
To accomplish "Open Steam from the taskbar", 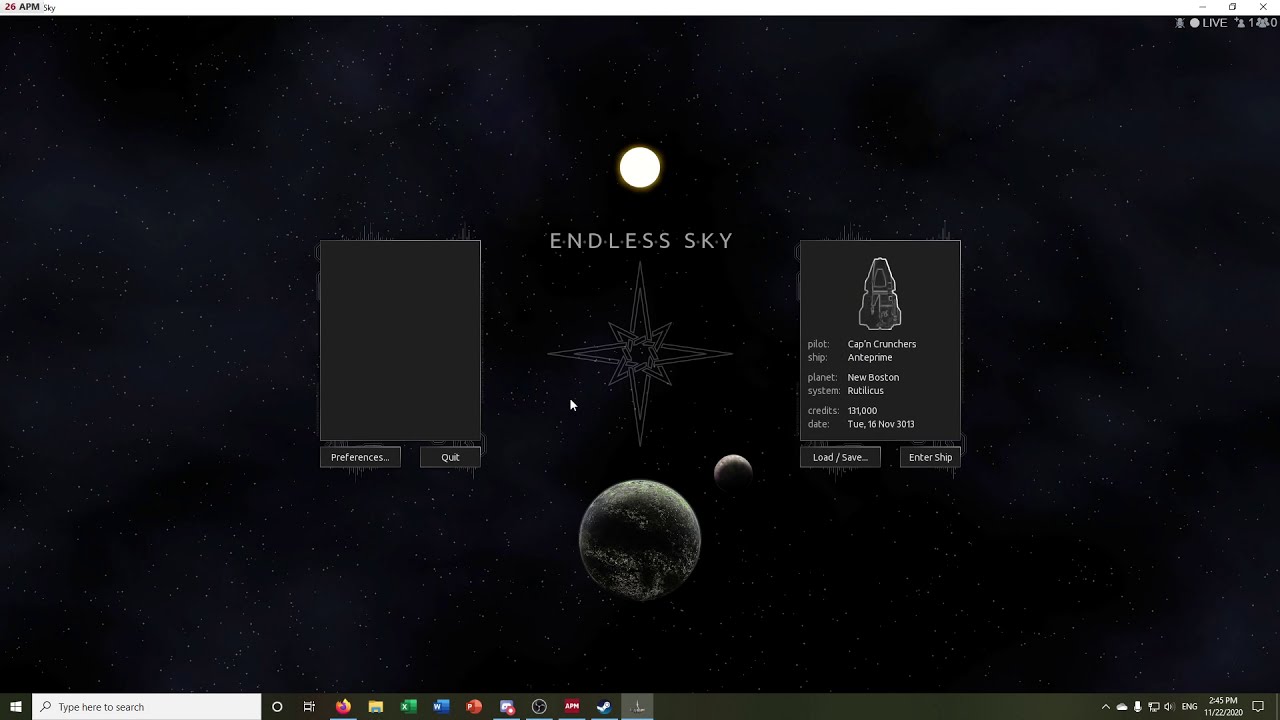I will [604, 707].
